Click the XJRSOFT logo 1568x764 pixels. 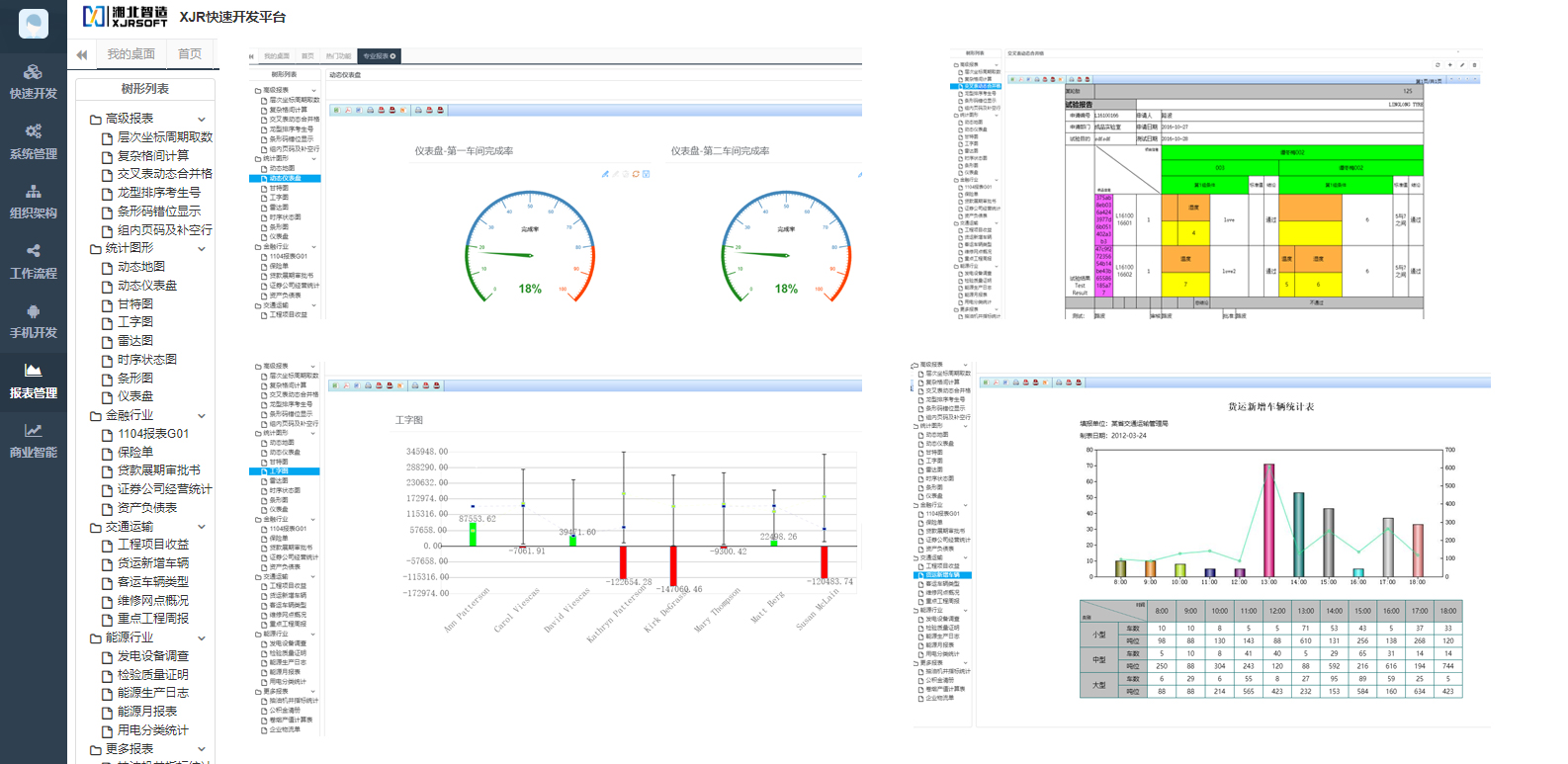point(125,16)
